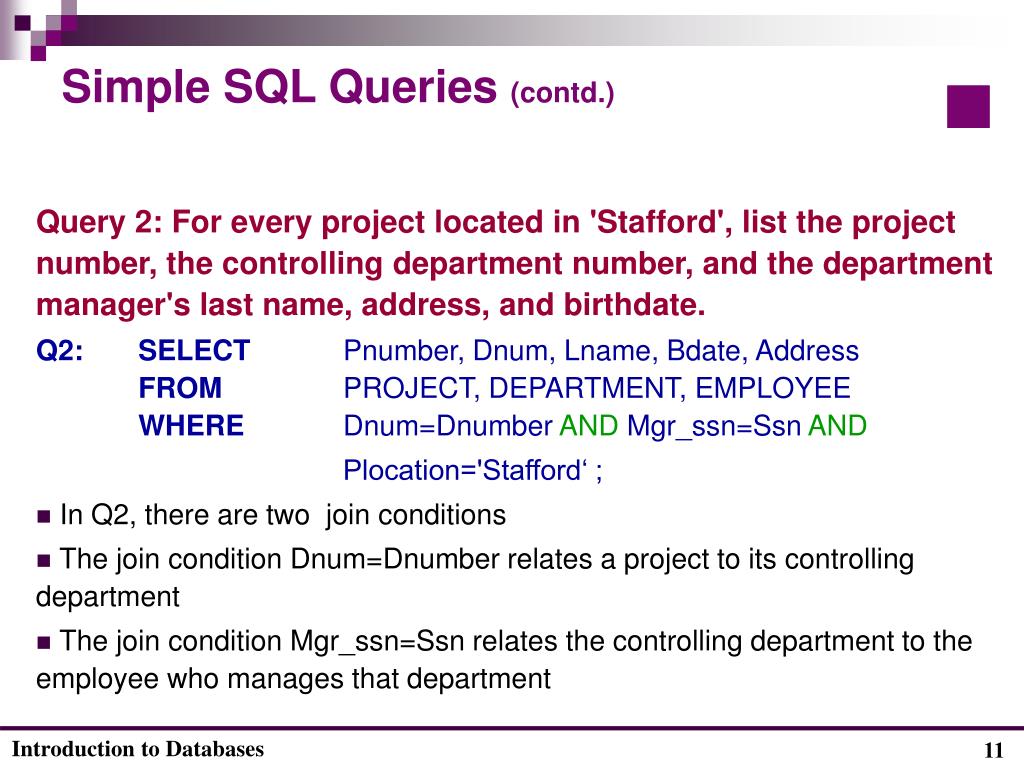Screen dimensions: 1024x768
Task: Select the SELECT keyword
Action: pos(194,351)
